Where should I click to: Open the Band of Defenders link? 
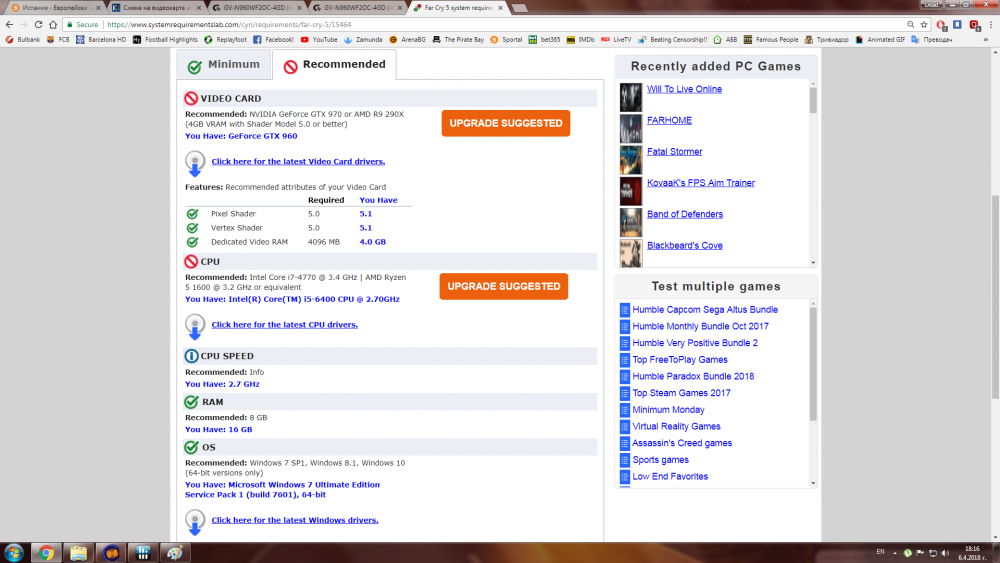point(684,214)
